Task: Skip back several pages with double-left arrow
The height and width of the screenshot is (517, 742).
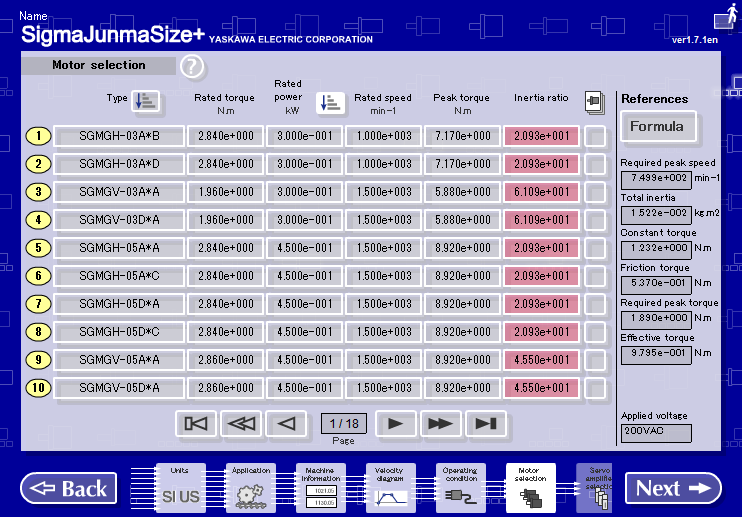Action: coord(241,423)
